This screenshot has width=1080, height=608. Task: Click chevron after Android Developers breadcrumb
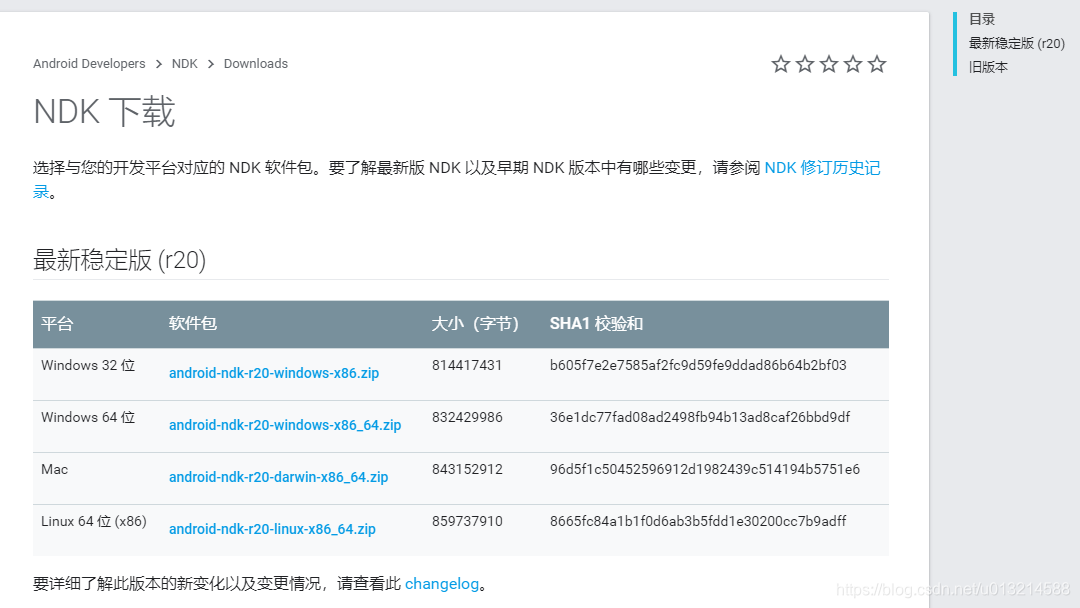(158, 64)
